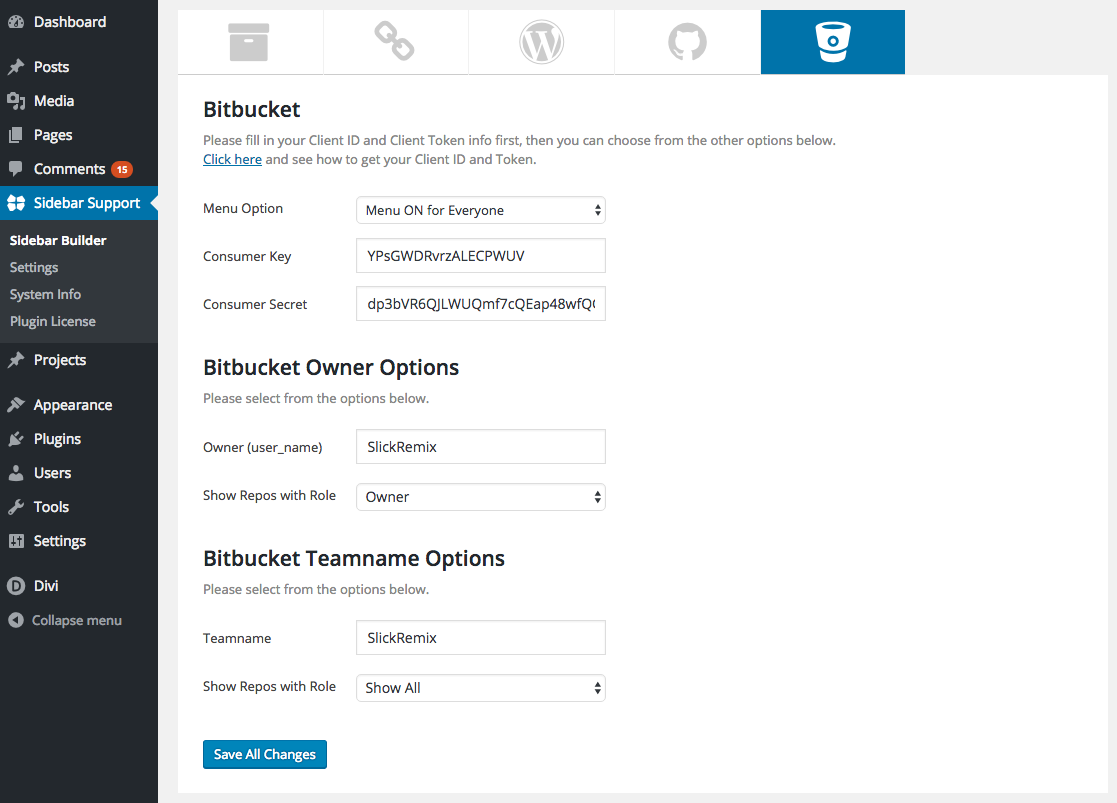Click the Projects pin icon
Viewport: 1117px width, 803px height.
(x=16, y=360)
